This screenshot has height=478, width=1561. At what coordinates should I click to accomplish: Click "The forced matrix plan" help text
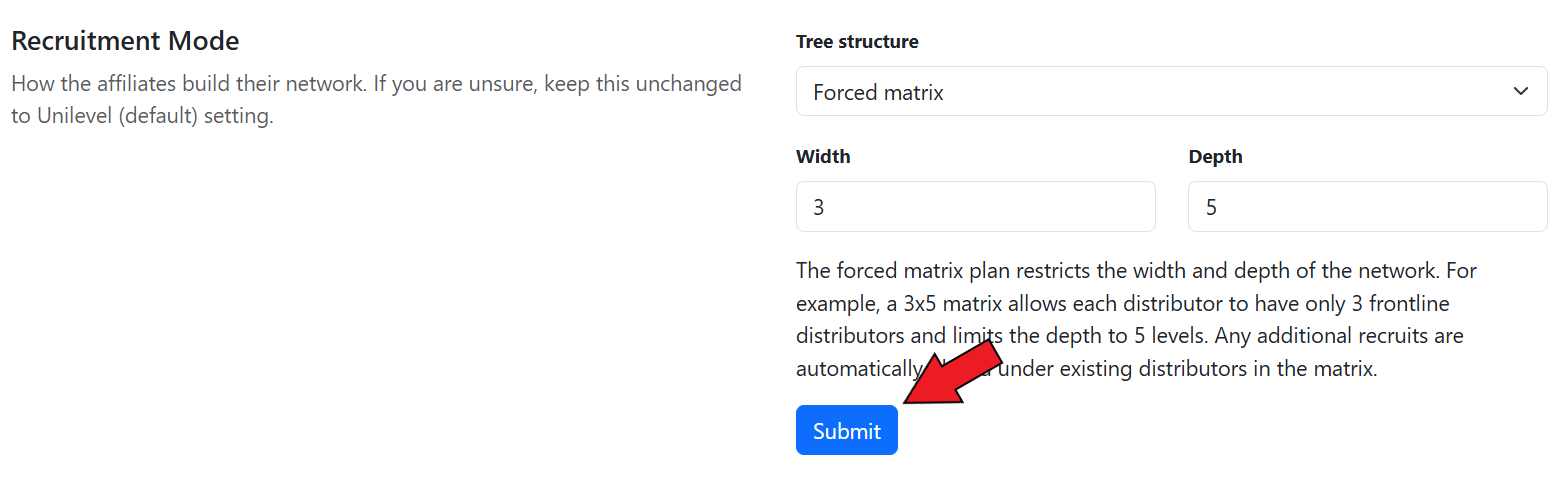tap(900, 270)
